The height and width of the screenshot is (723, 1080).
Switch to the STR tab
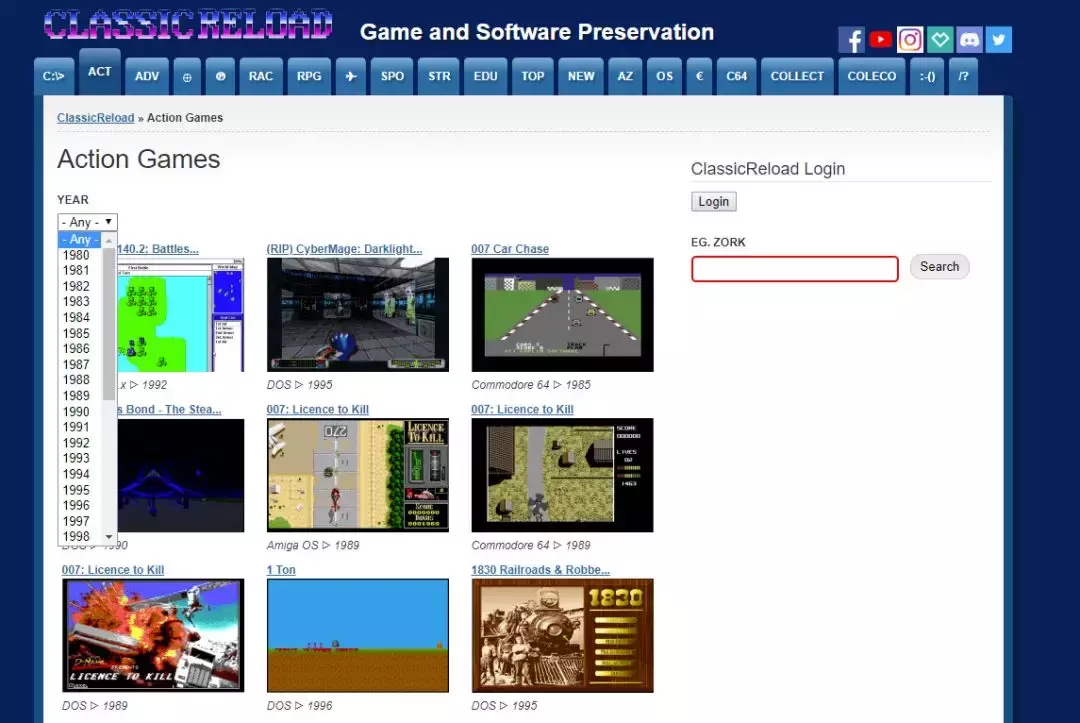click(x=439, y=76)
